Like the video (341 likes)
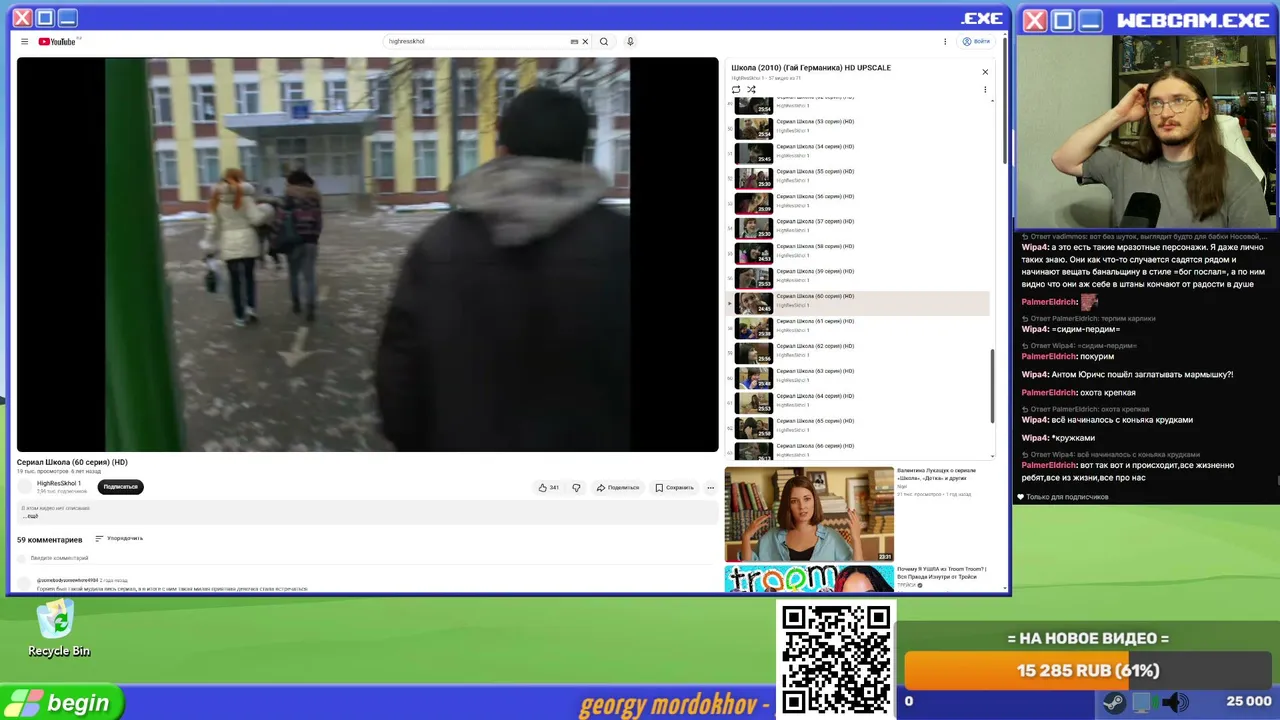The height and width of the screenshot is (720, 1280). tap(549, 488)
